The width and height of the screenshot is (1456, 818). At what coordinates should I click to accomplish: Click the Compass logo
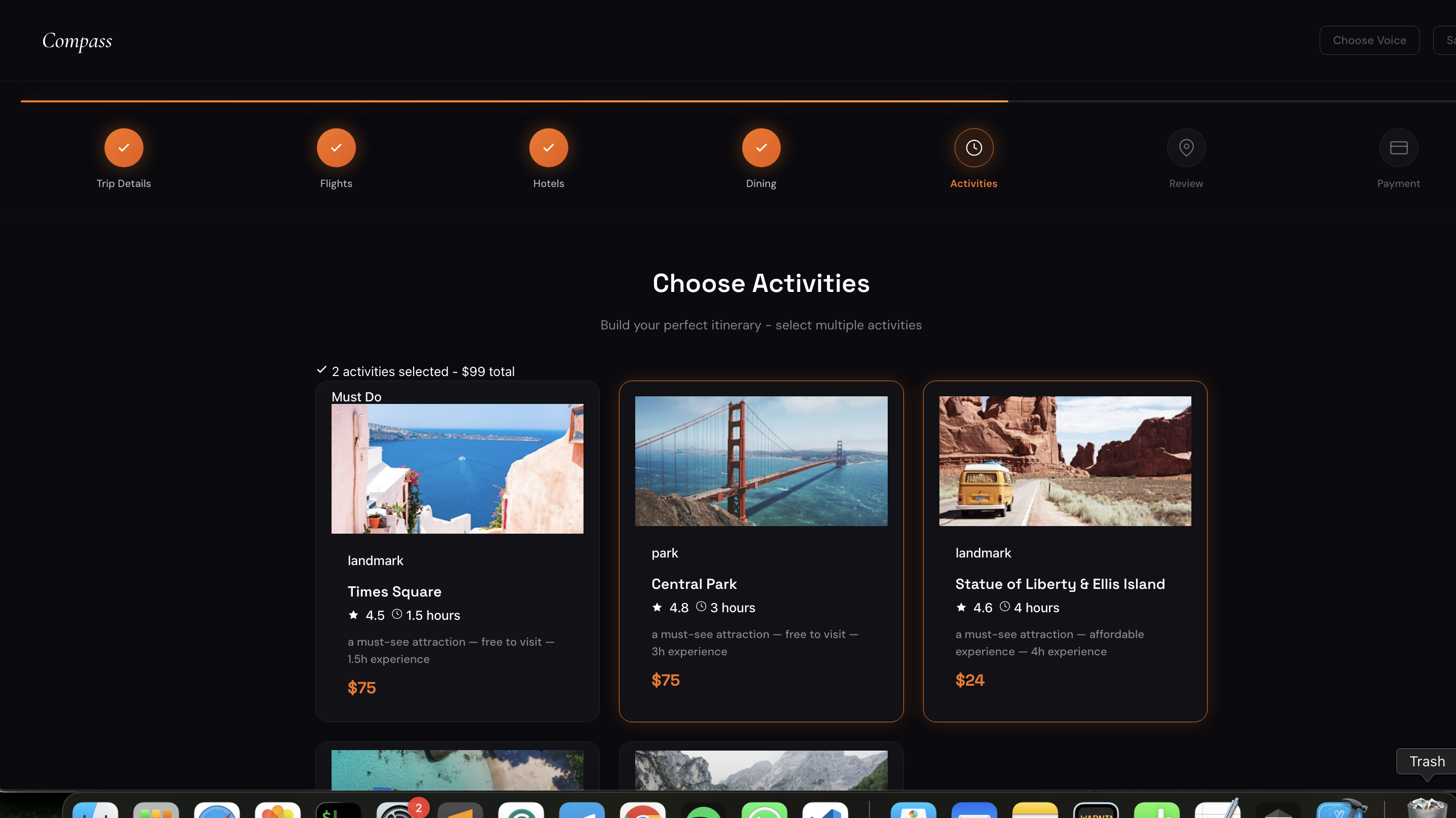(77, 41)
